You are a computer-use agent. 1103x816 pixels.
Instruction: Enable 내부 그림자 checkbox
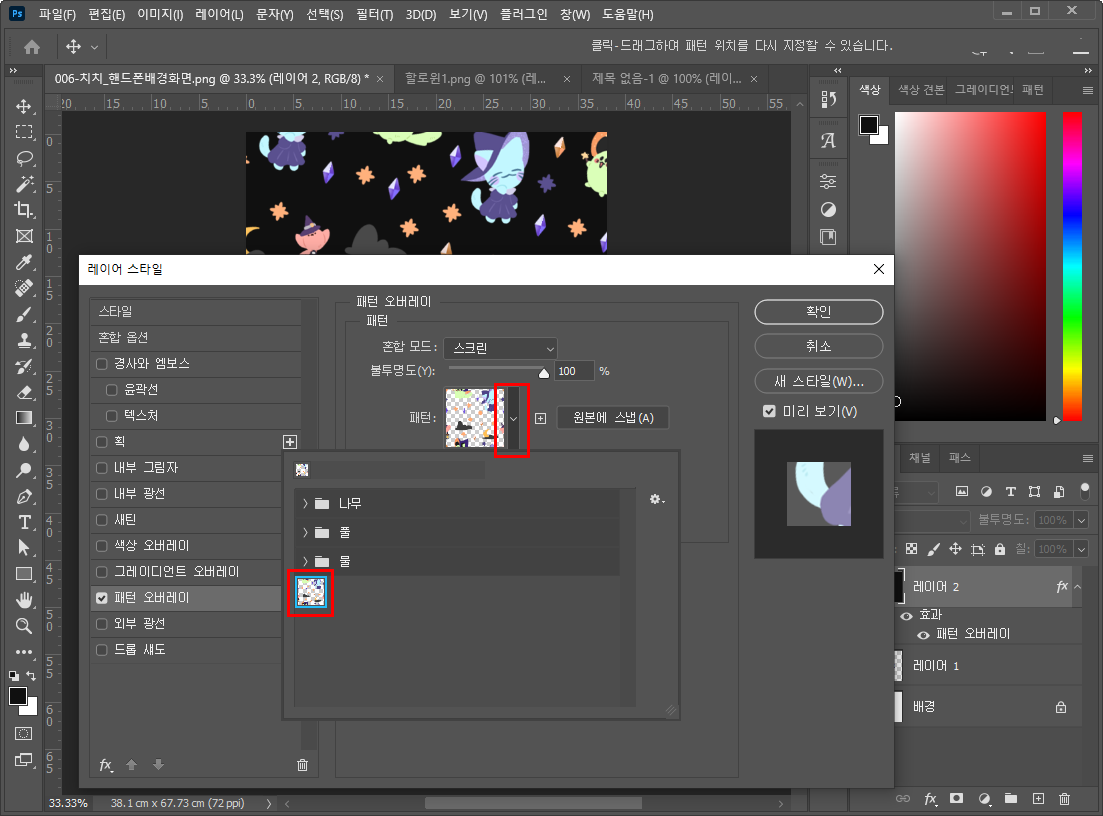click(102, 468)
